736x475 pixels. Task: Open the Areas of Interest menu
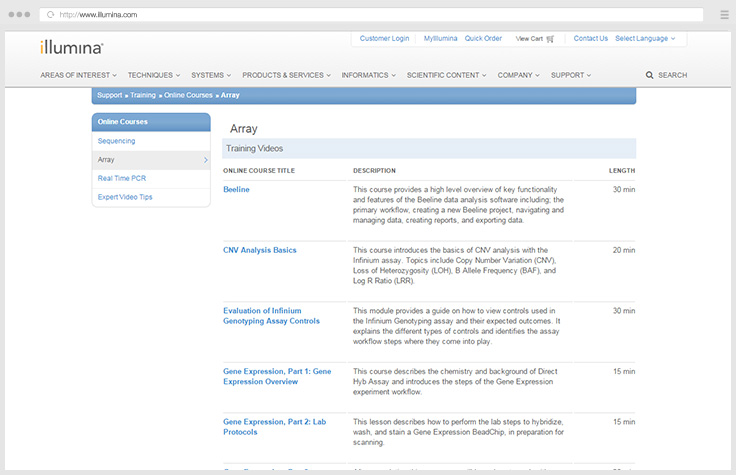(x=78, y=75)
